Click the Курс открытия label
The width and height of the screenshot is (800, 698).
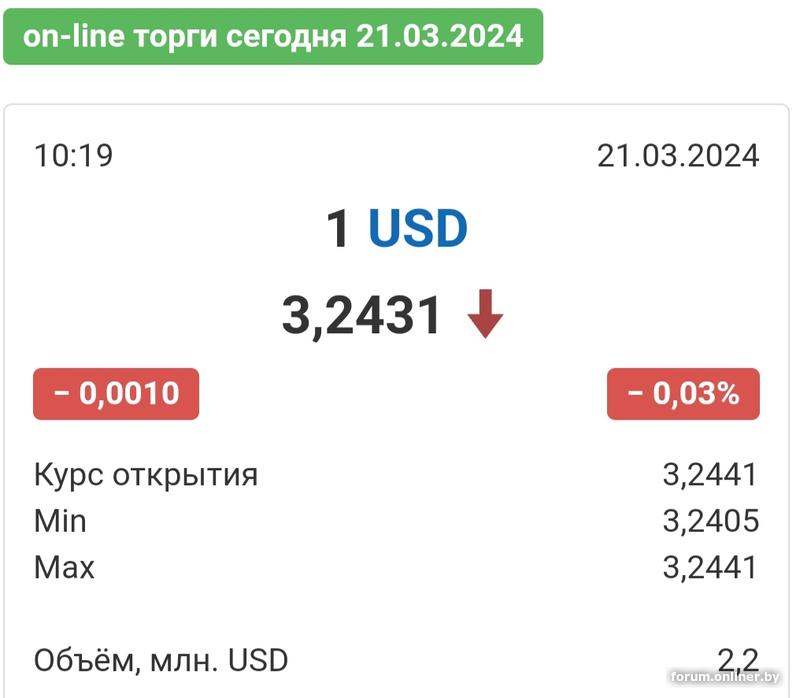point(146,474)
